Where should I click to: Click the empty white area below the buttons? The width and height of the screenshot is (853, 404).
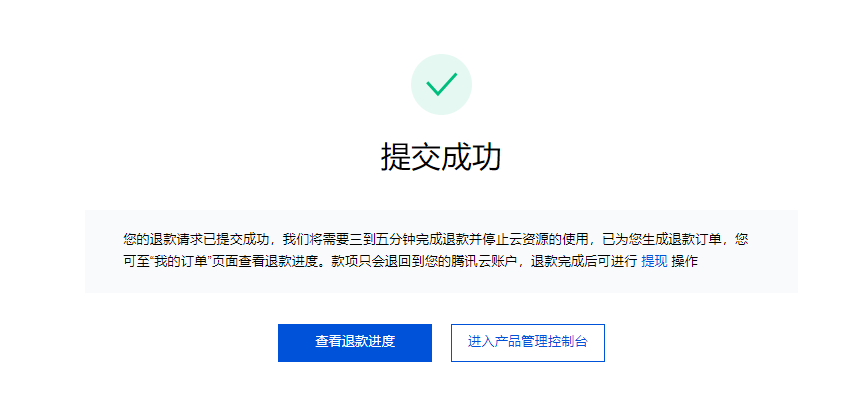[441, 385]
